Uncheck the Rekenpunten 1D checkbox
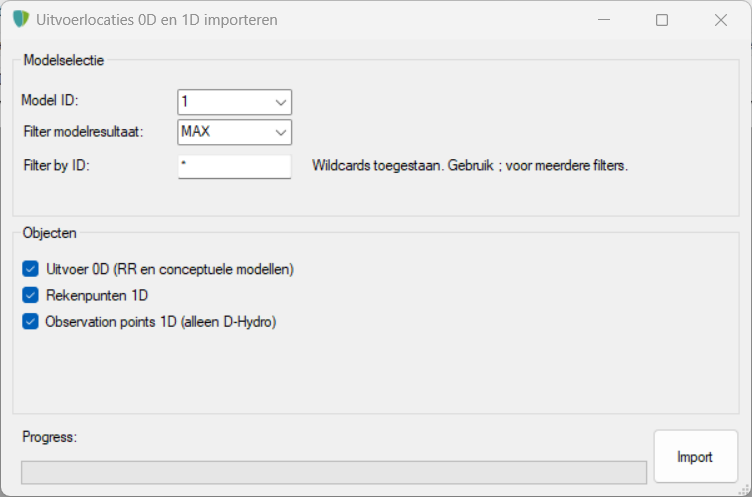The width and height of the screenshot is (752, 497). tap(30, 295)
